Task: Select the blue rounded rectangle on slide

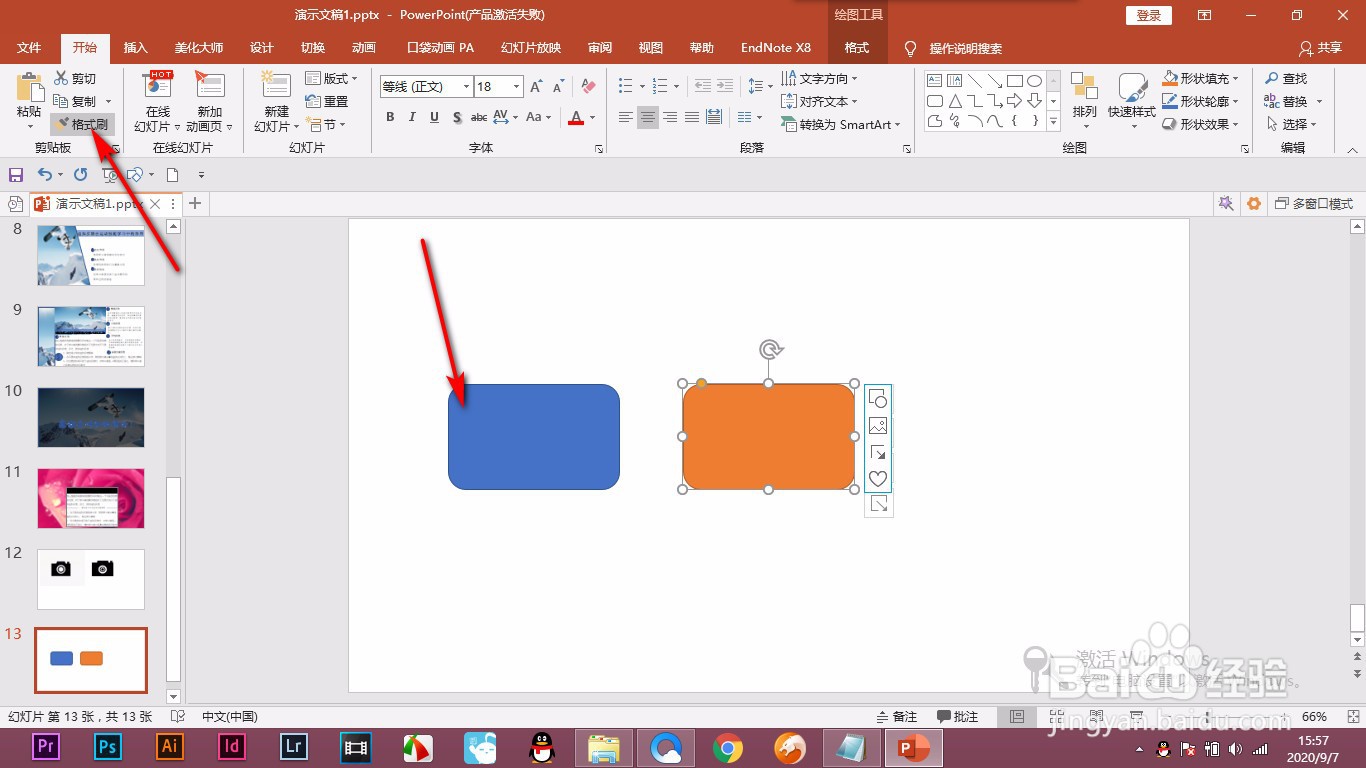Action: coord(534,437)
